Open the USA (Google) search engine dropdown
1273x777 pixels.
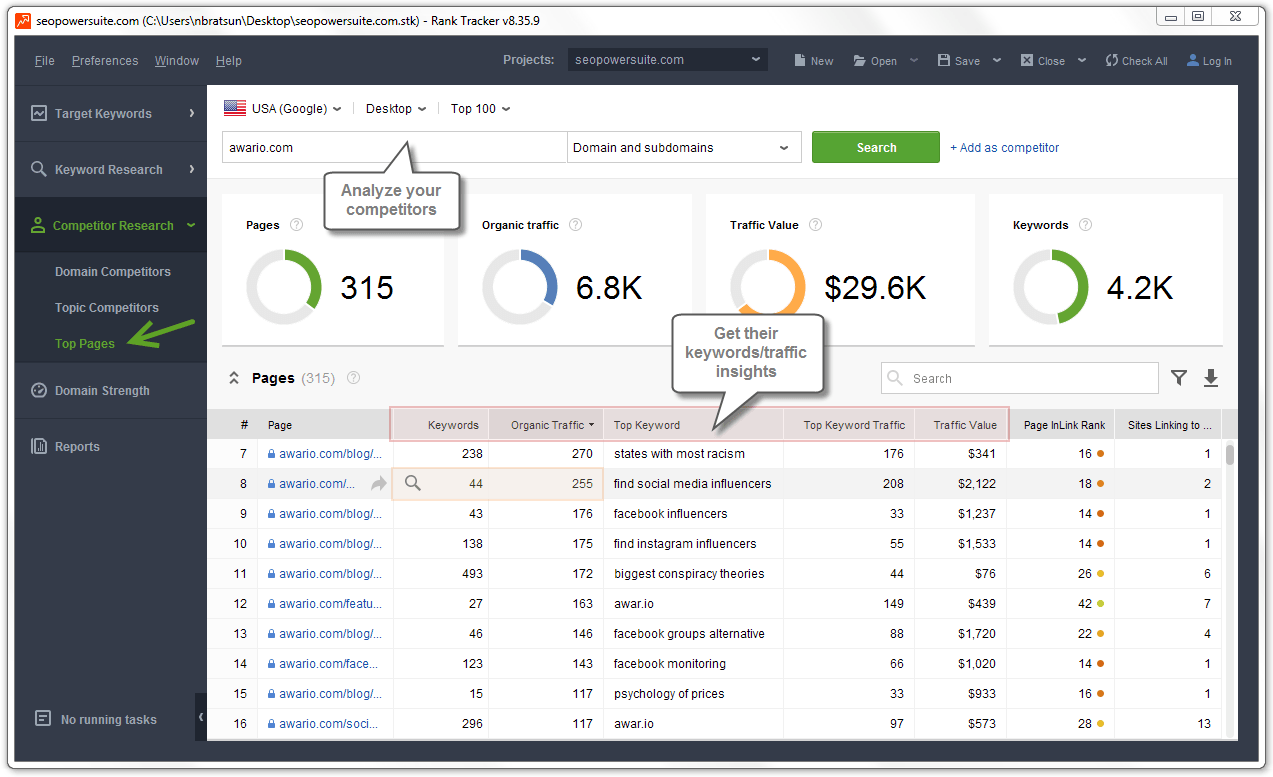coord(283,108)
